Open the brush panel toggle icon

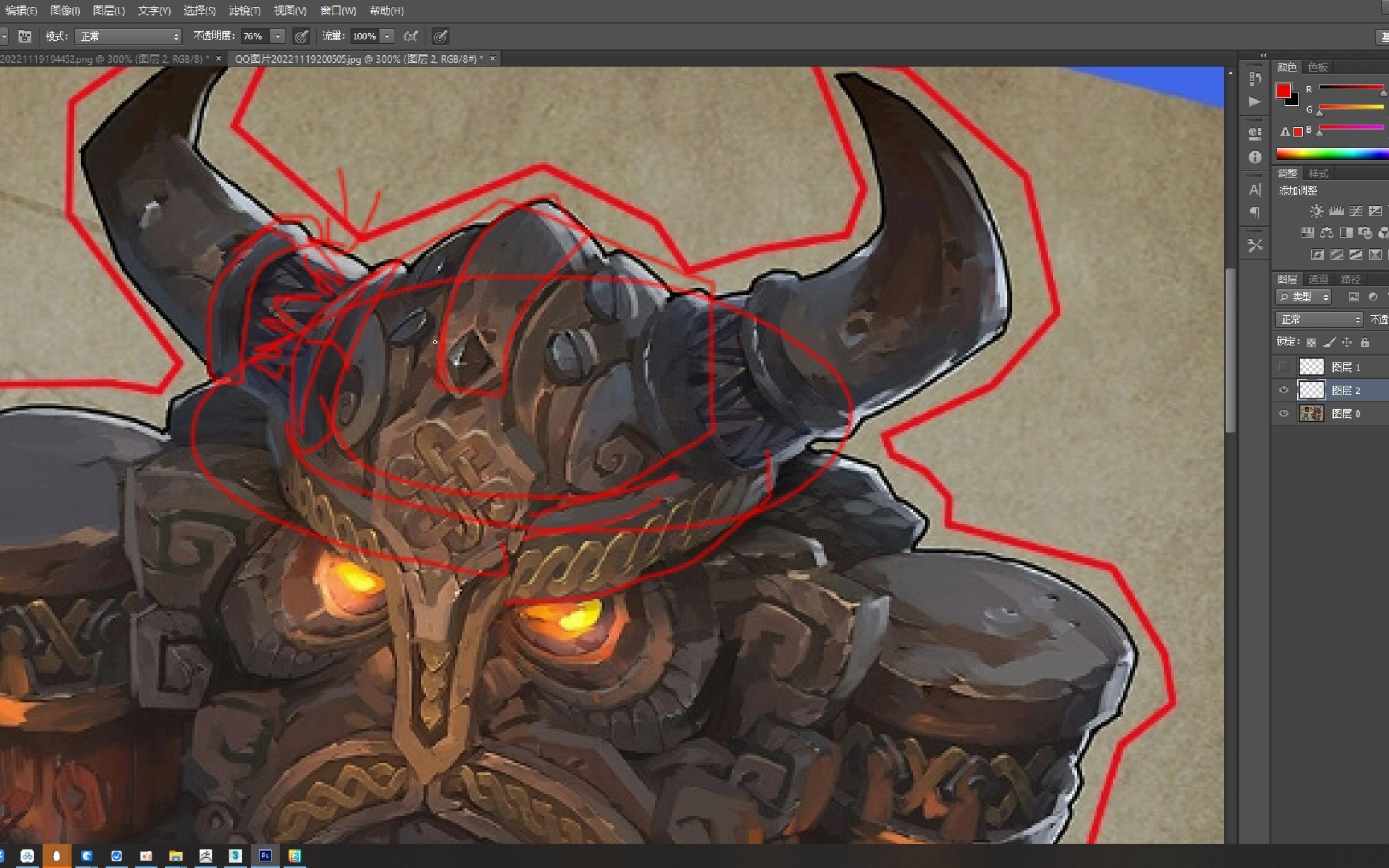coord(25,36)
